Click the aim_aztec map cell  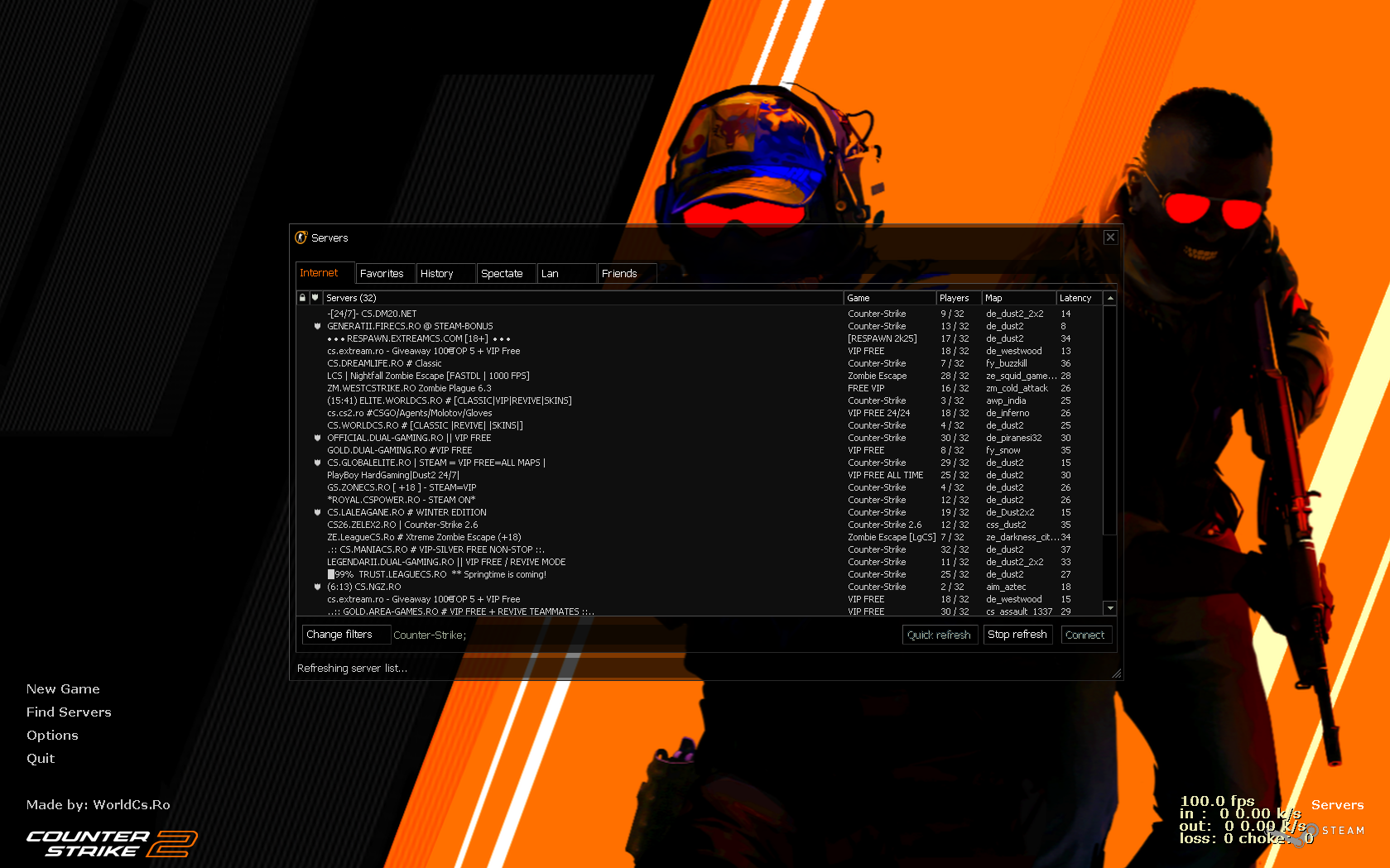[x=1006, y=587]
